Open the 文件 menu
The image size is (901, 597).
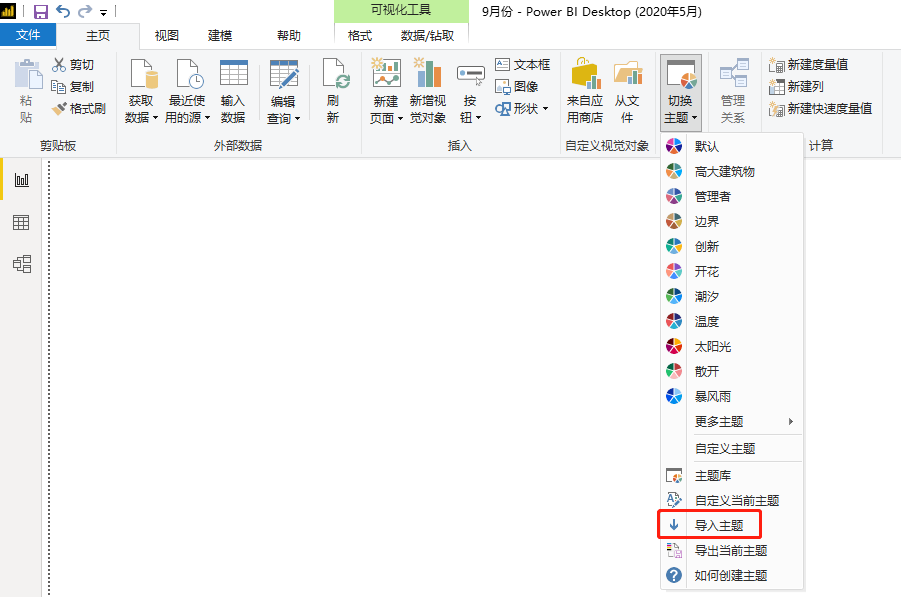click(28, 35)
